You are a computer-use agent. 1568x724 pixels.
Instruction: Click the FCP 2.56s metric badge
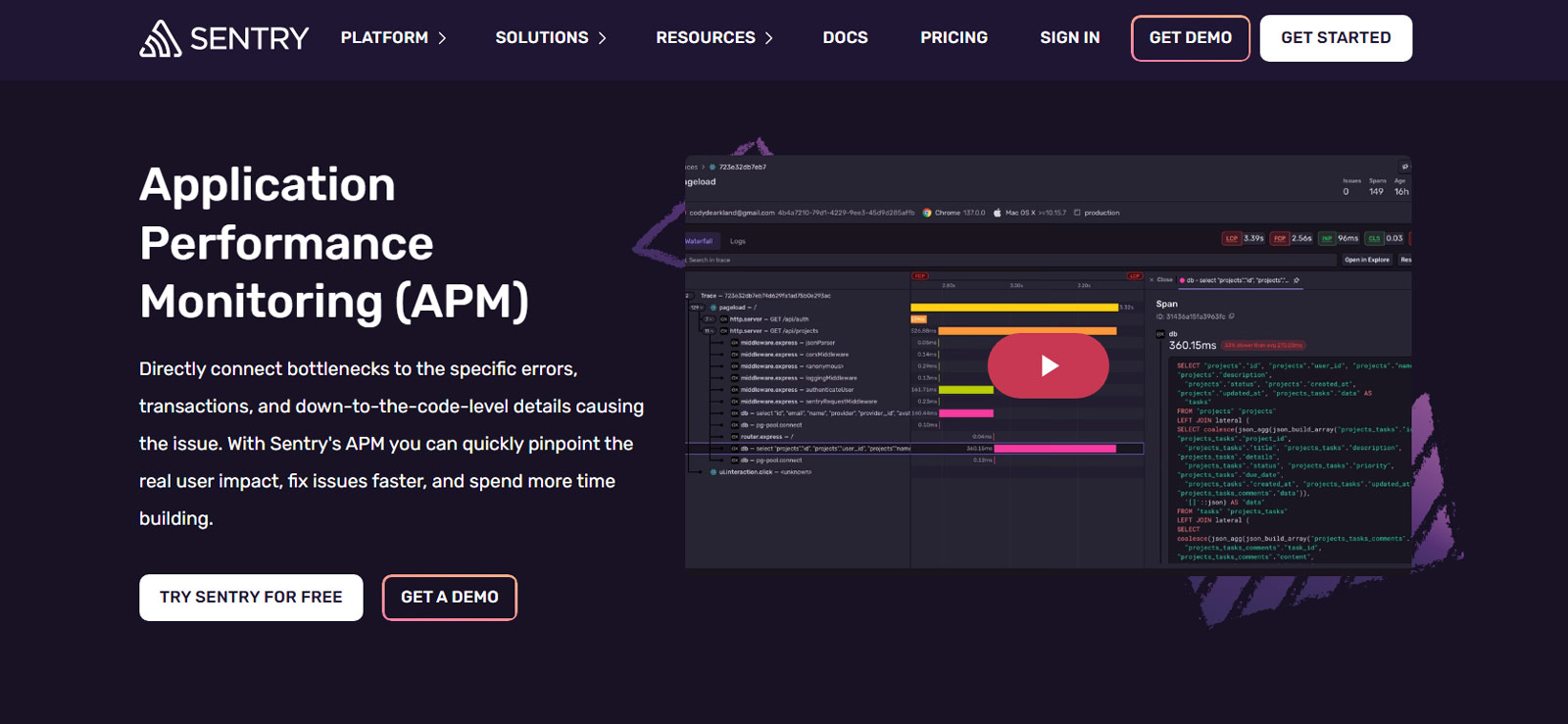tap(1292, 238)
